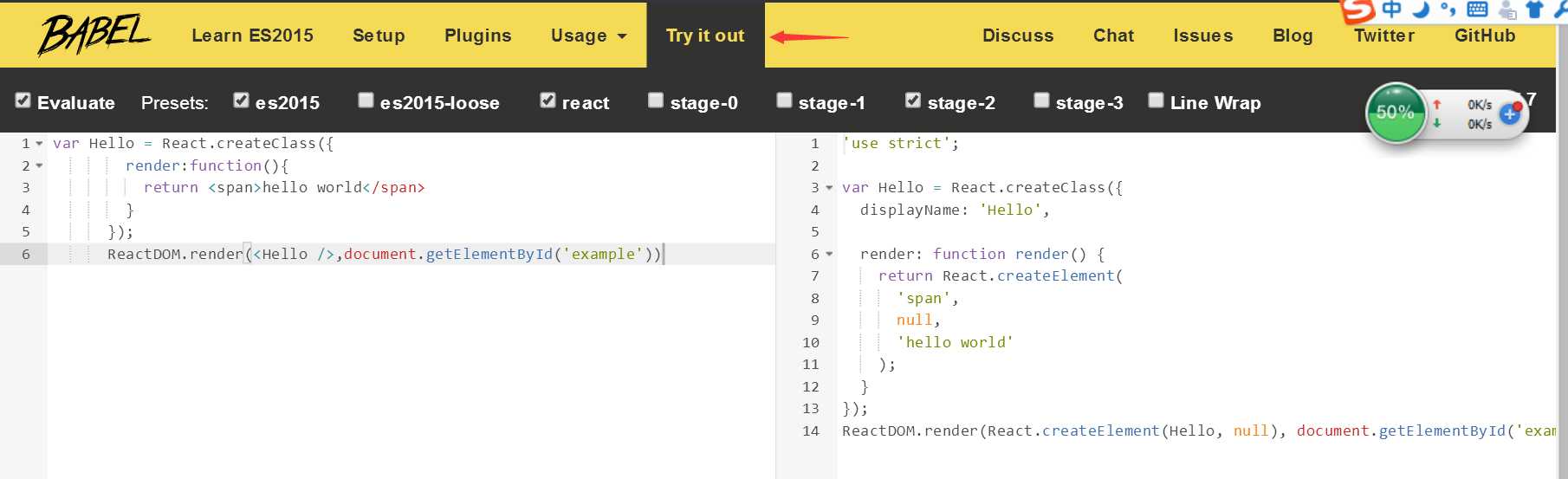1568x479 pixels.
Task: Click output line 7 return React.createElement
Action: click(x=1000, y=275)
